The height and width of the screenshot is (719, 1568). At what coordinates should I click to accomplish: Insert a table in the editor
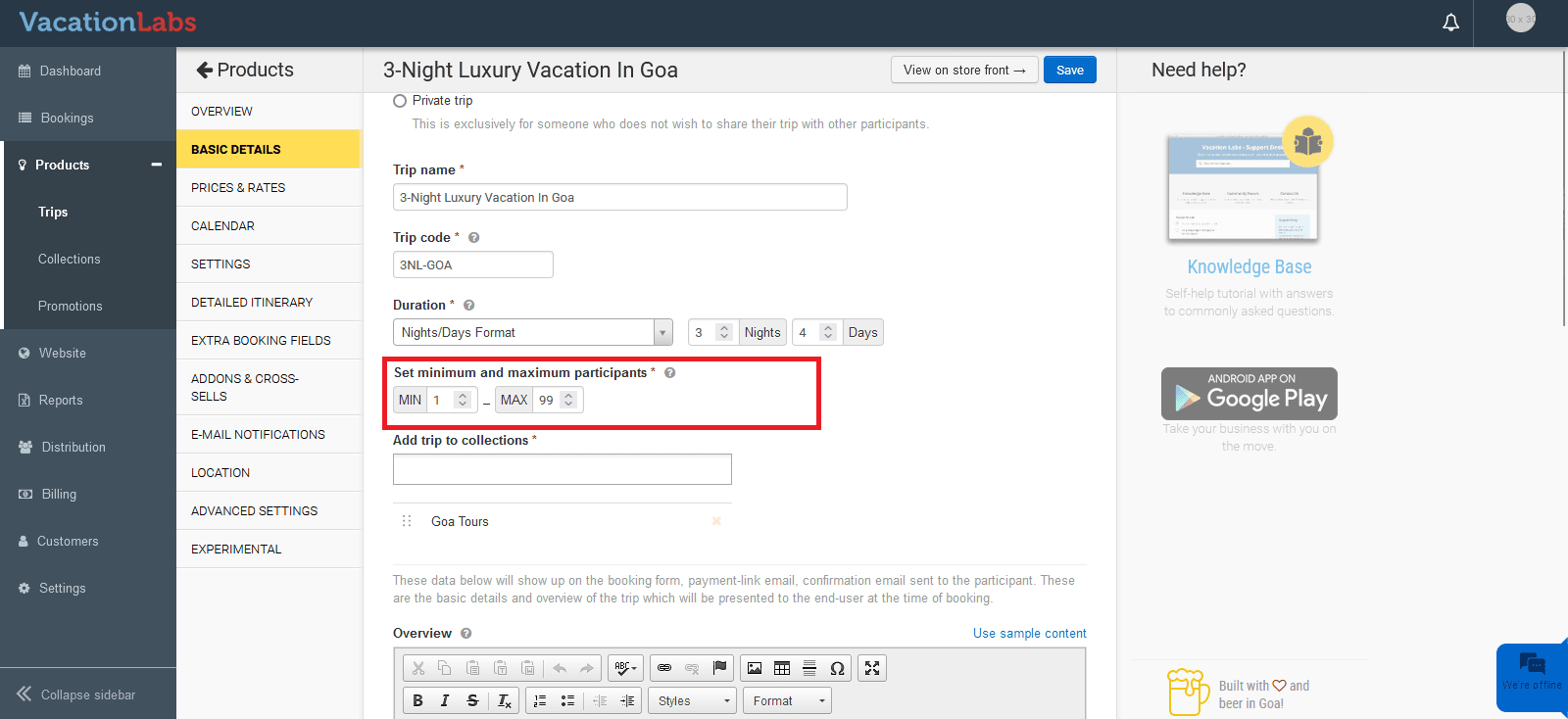pyautogui.click(x=782, y=668)
